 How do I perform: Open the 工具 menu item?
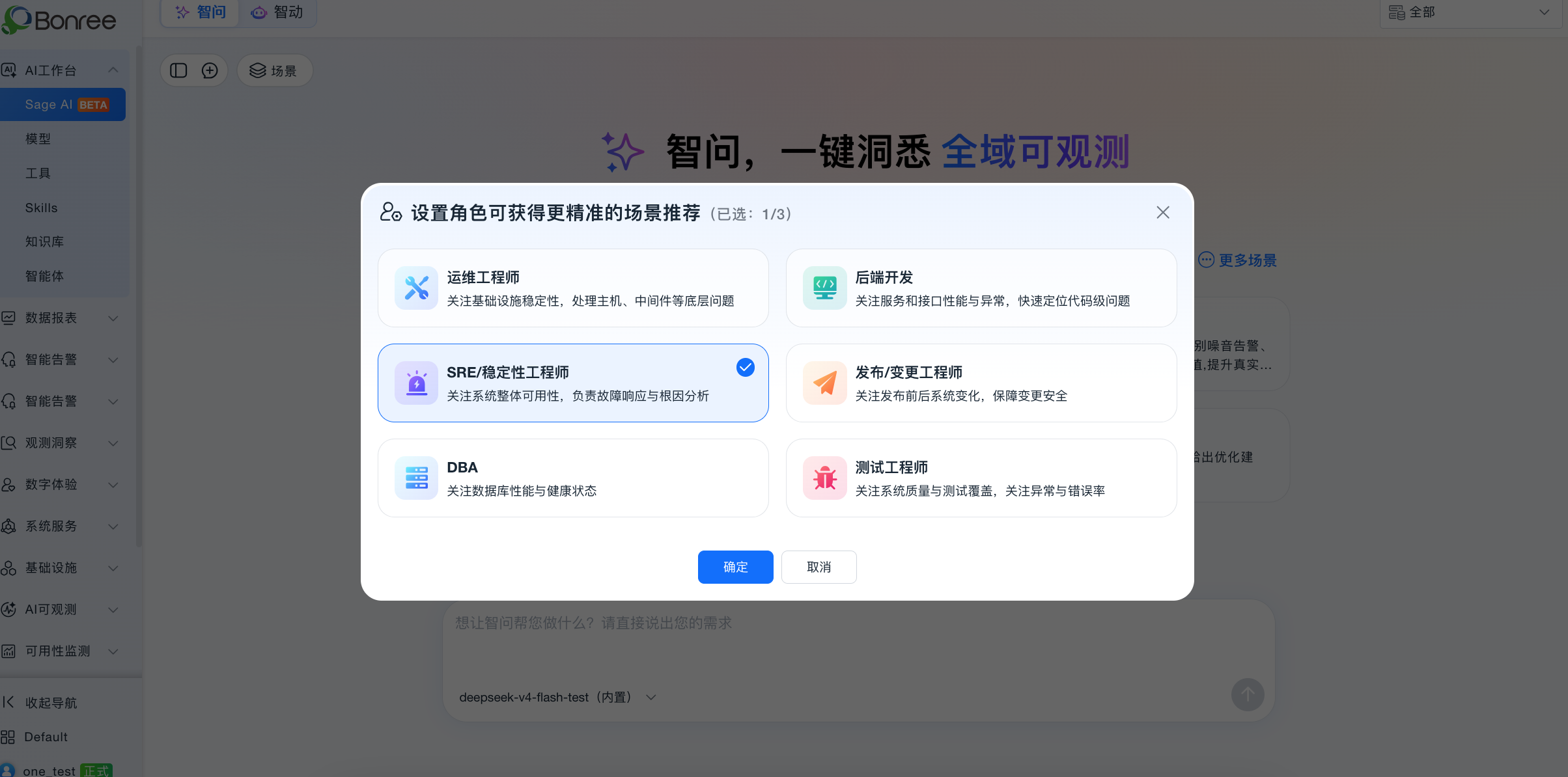tap(38, 173)
